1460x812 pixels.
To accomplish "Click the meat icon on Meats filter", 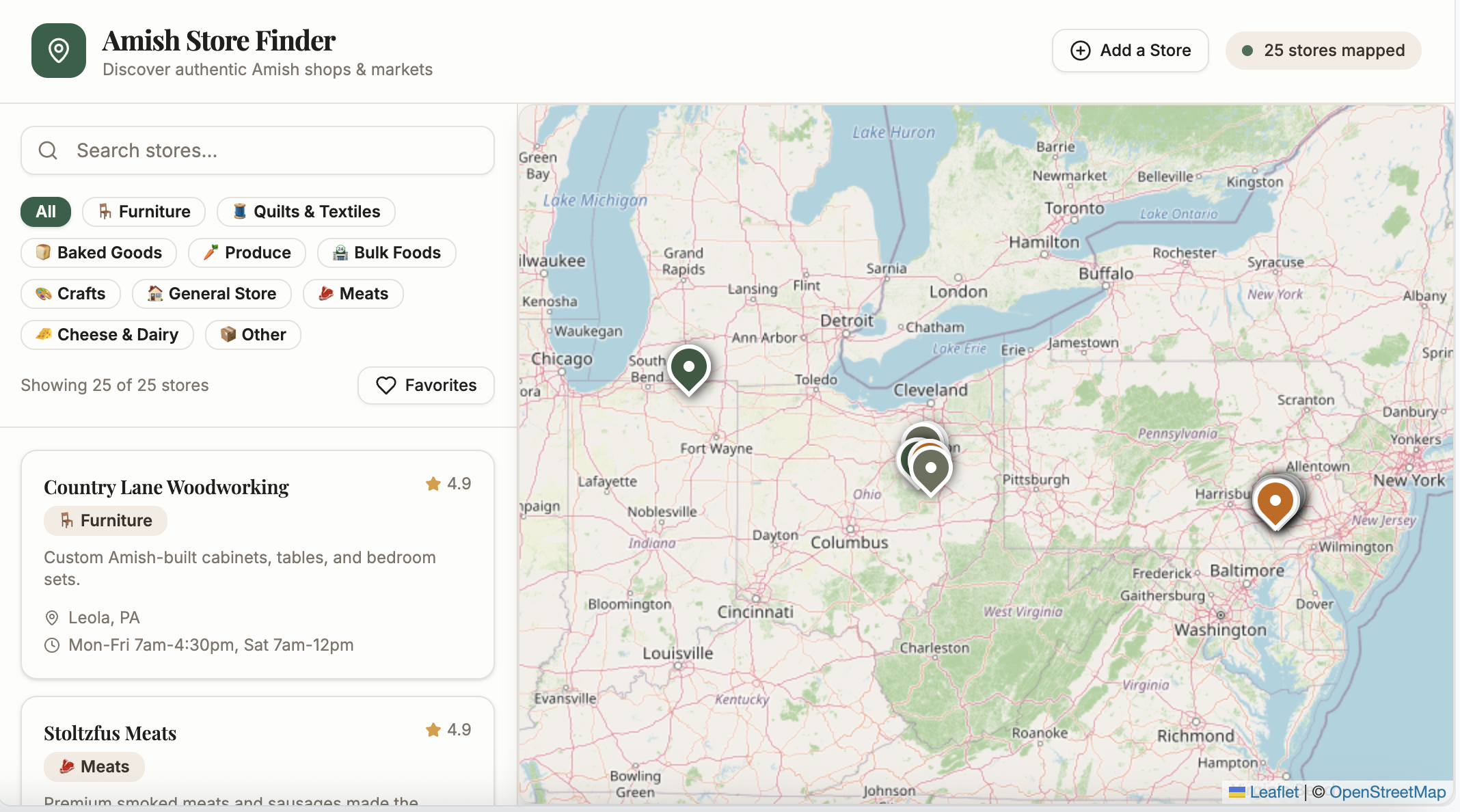I will (x=326, y=294).
